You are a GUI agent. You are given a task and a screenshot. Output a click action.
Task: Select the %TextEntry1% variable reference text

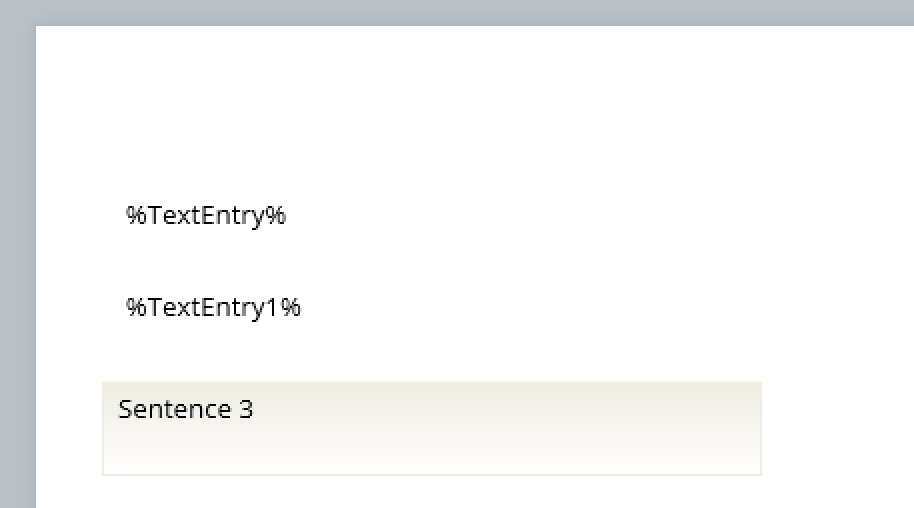213,308
